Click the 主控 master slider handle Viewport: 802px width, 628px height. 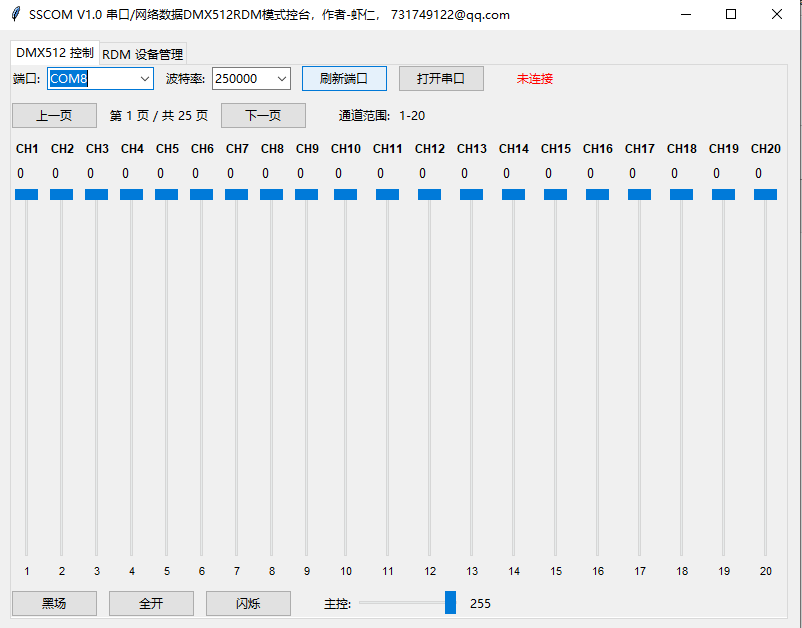pyautogui.click(x=450, y=602)
